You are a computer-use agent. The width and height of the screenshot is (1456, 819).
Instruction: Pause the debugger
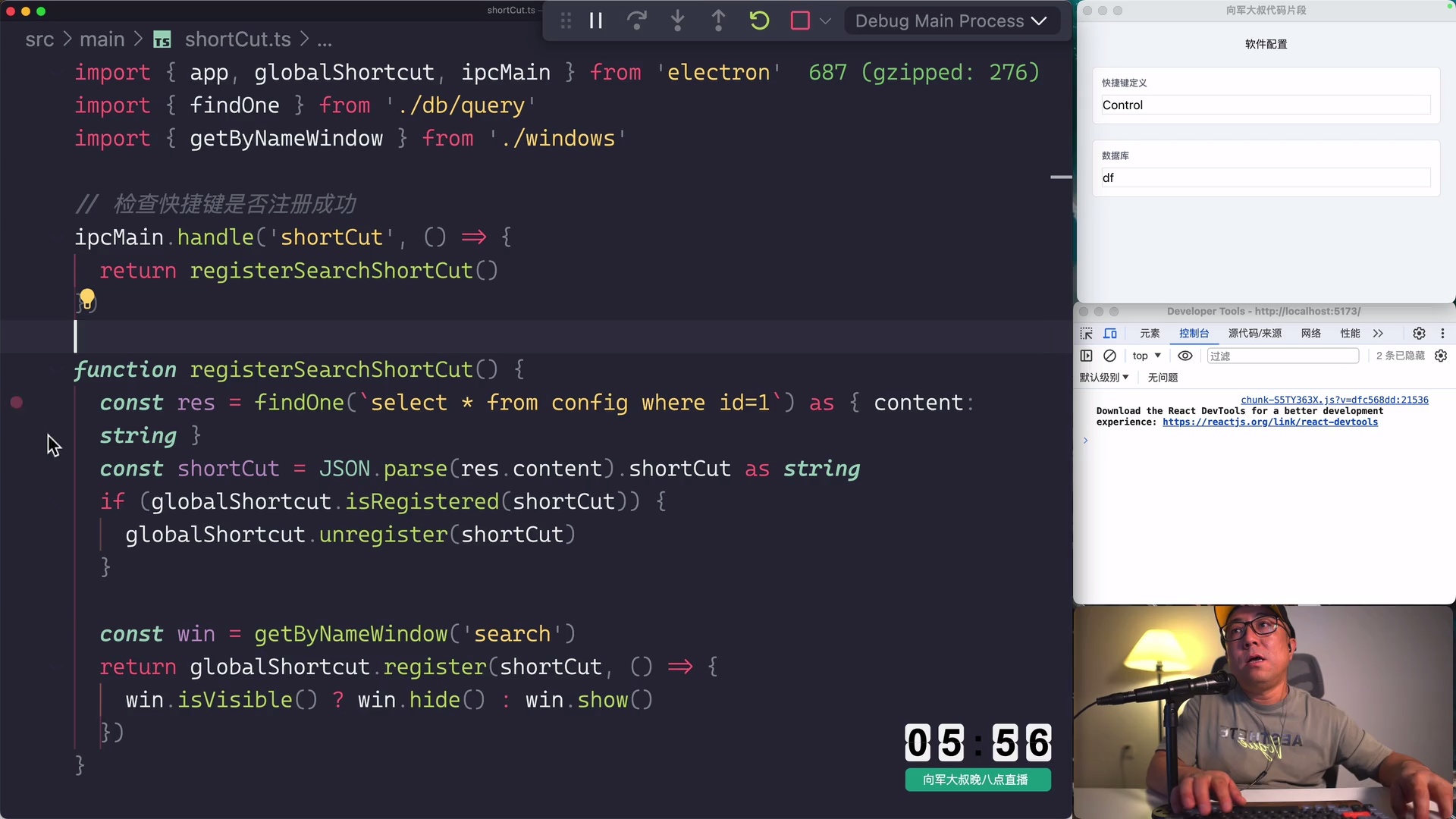(596, 20)
